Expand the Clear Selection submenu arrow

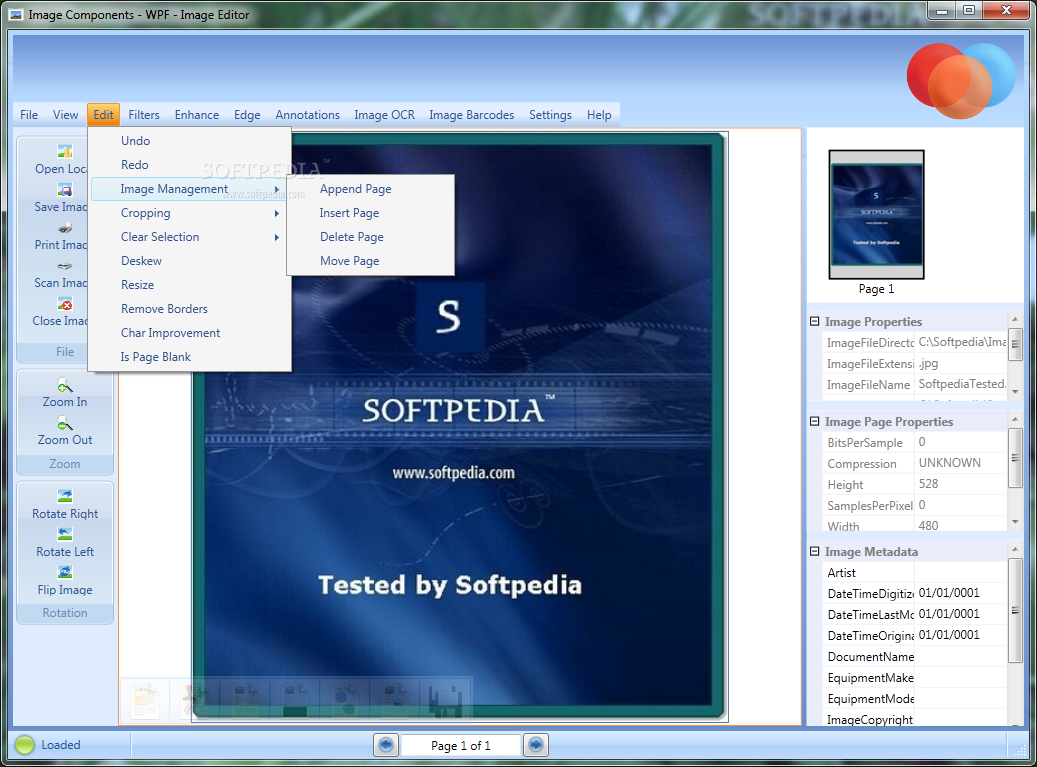pos(277,237)
